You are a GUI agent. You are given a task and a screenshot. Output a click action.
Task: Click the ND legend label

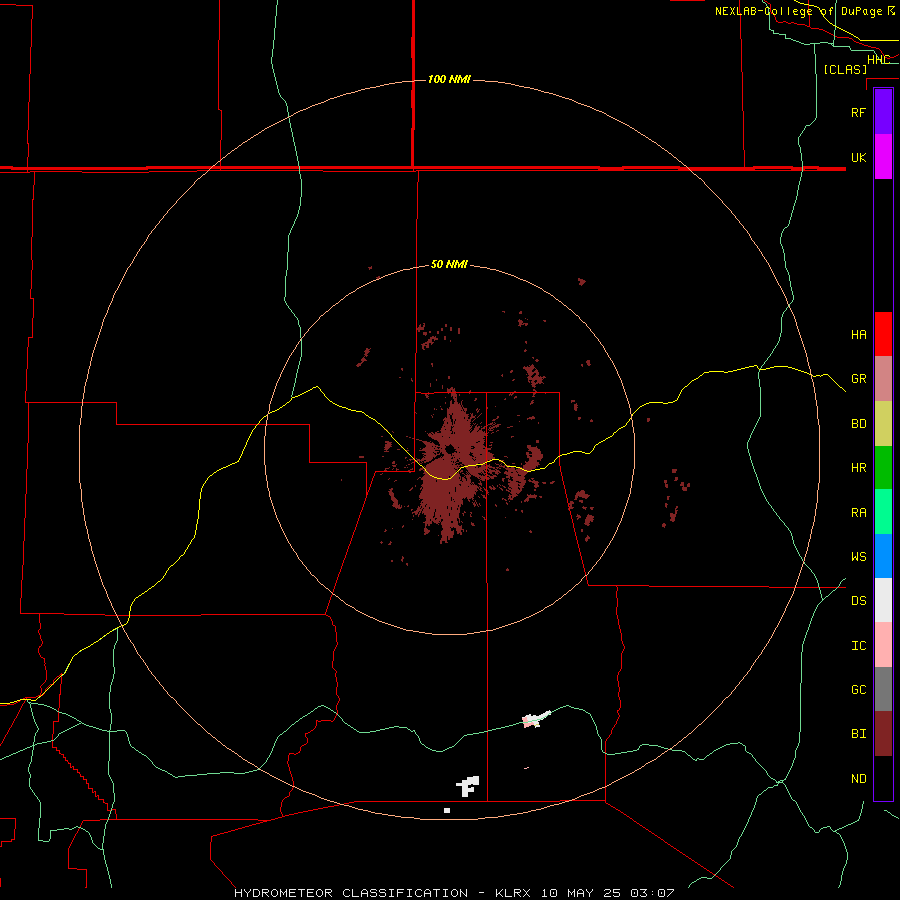[x=858, y=779]
